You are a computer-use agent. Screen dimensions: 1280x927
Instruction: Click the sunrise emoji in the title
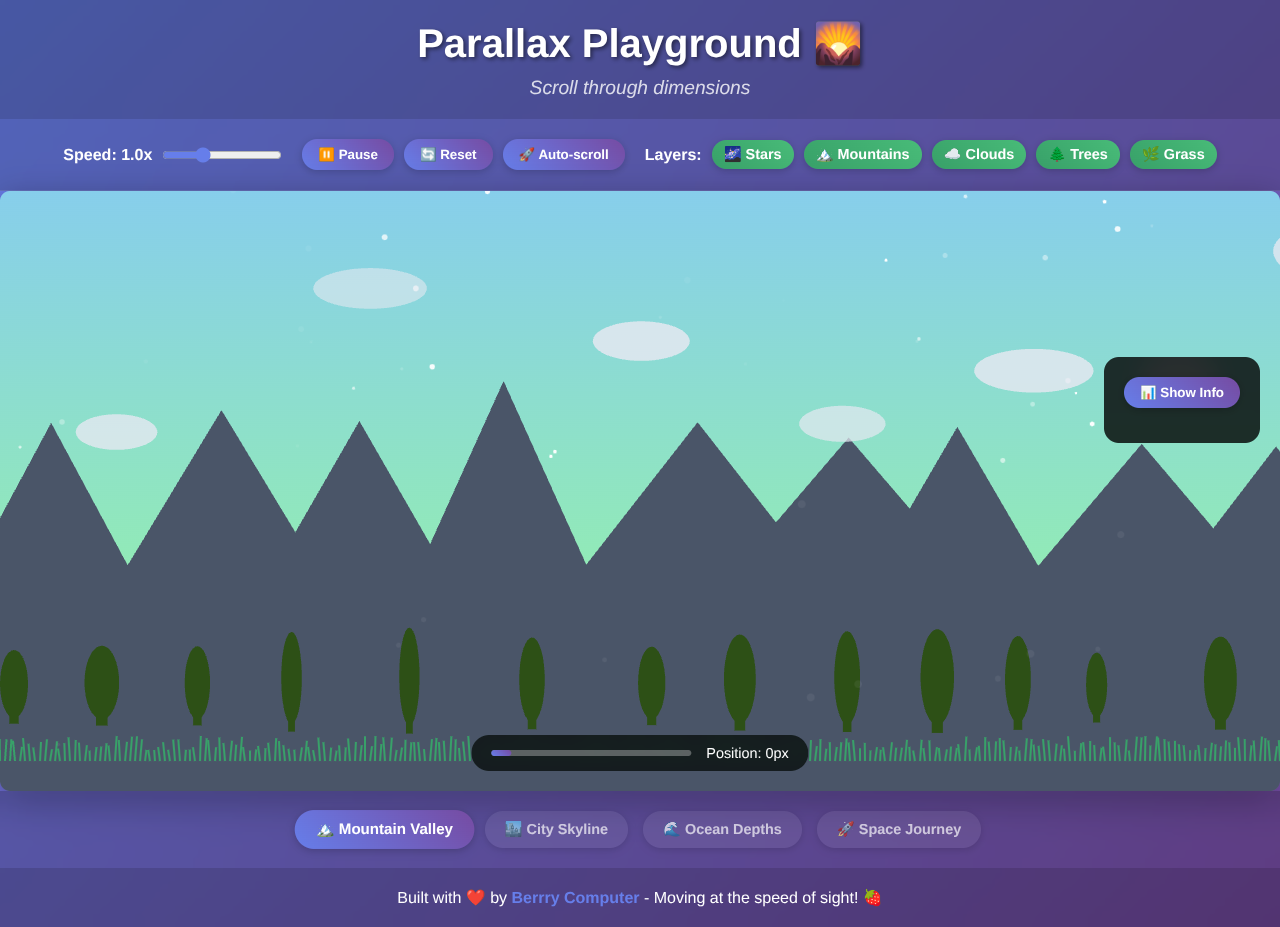point(839,43)
